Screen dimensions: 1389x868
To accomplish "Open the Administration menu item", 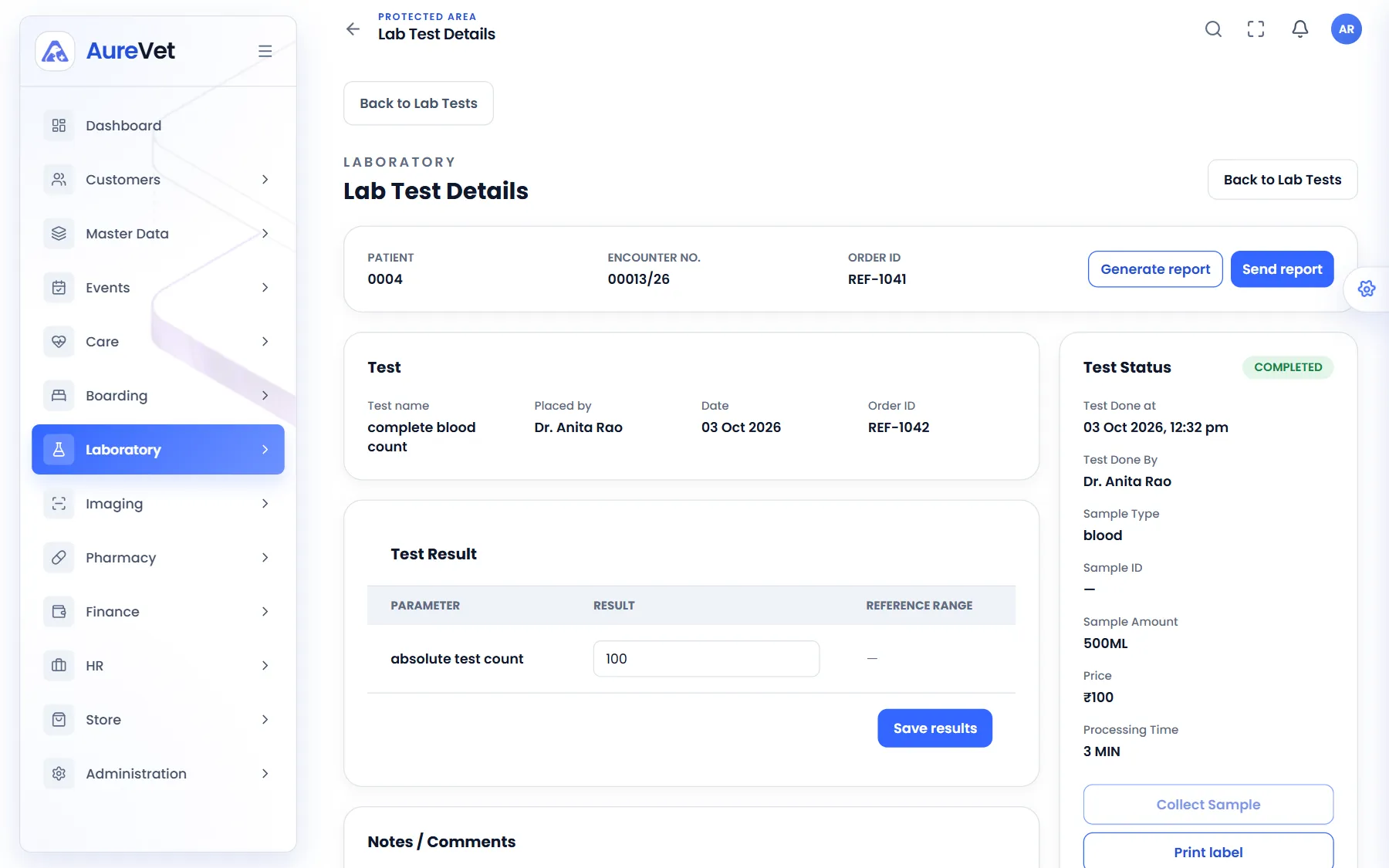I will (158, 774).
